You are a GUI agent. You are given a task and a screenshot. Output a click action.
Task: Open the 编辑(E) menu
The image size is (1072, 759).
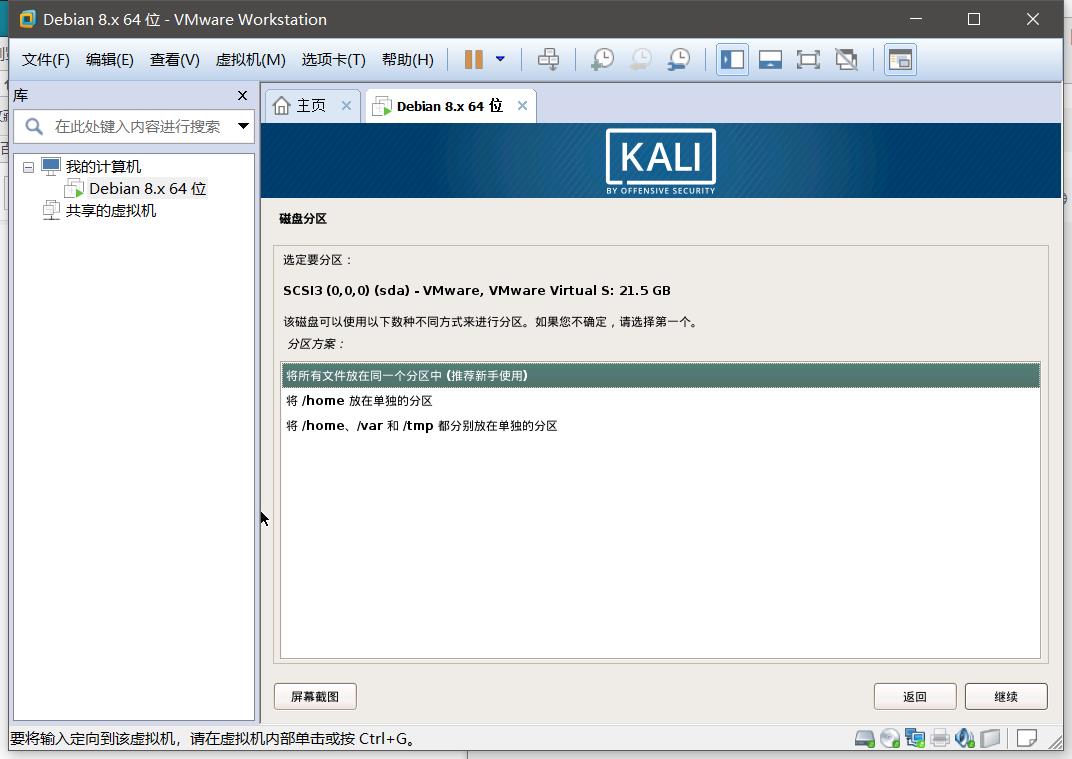[x=109, y=59]
